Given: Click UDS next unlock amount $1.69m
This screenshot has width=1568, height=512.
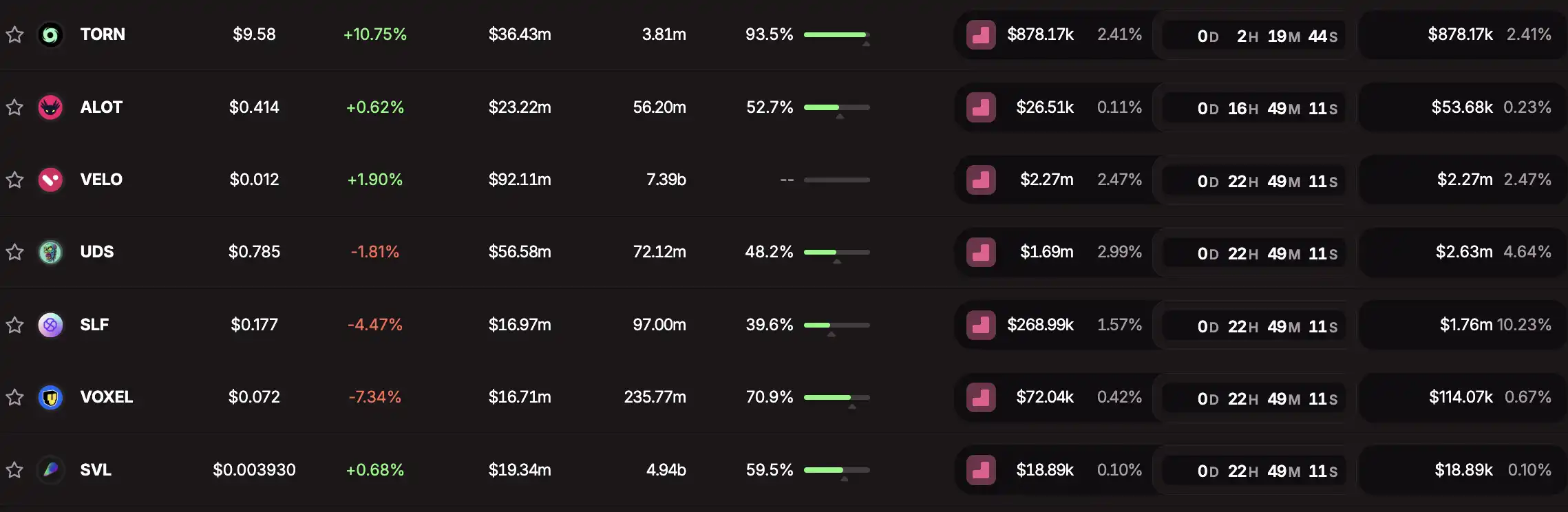Looking at the screenshot, I should (1046, 252).
